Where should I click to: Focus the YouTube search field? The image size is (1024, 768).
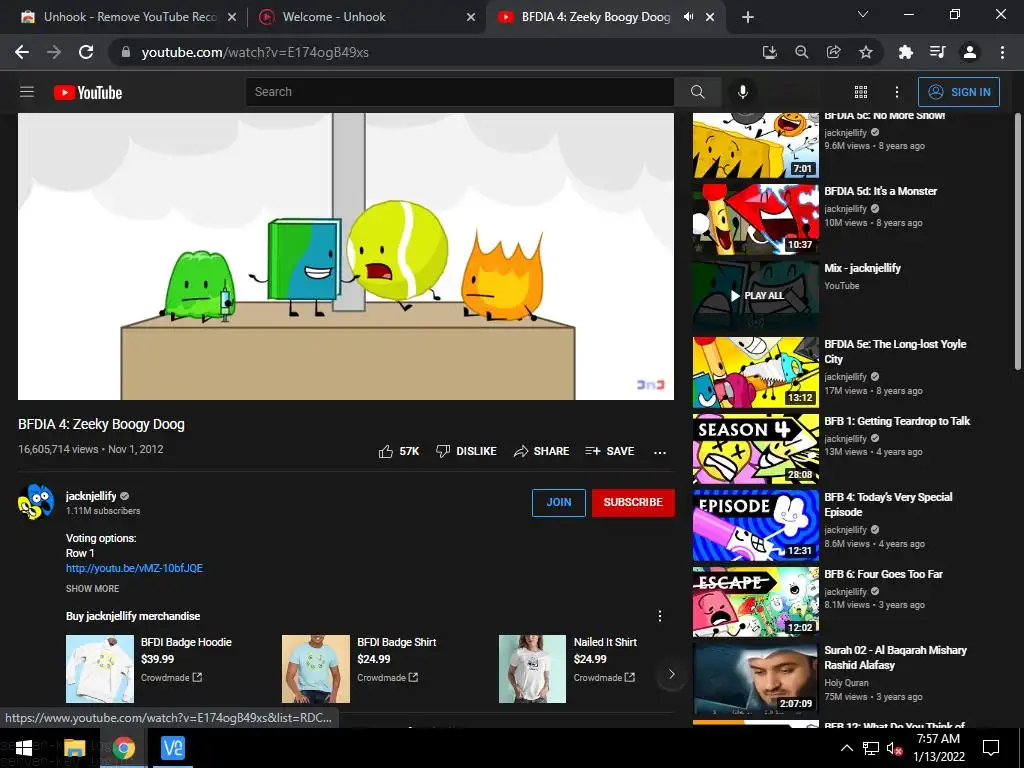460,92
